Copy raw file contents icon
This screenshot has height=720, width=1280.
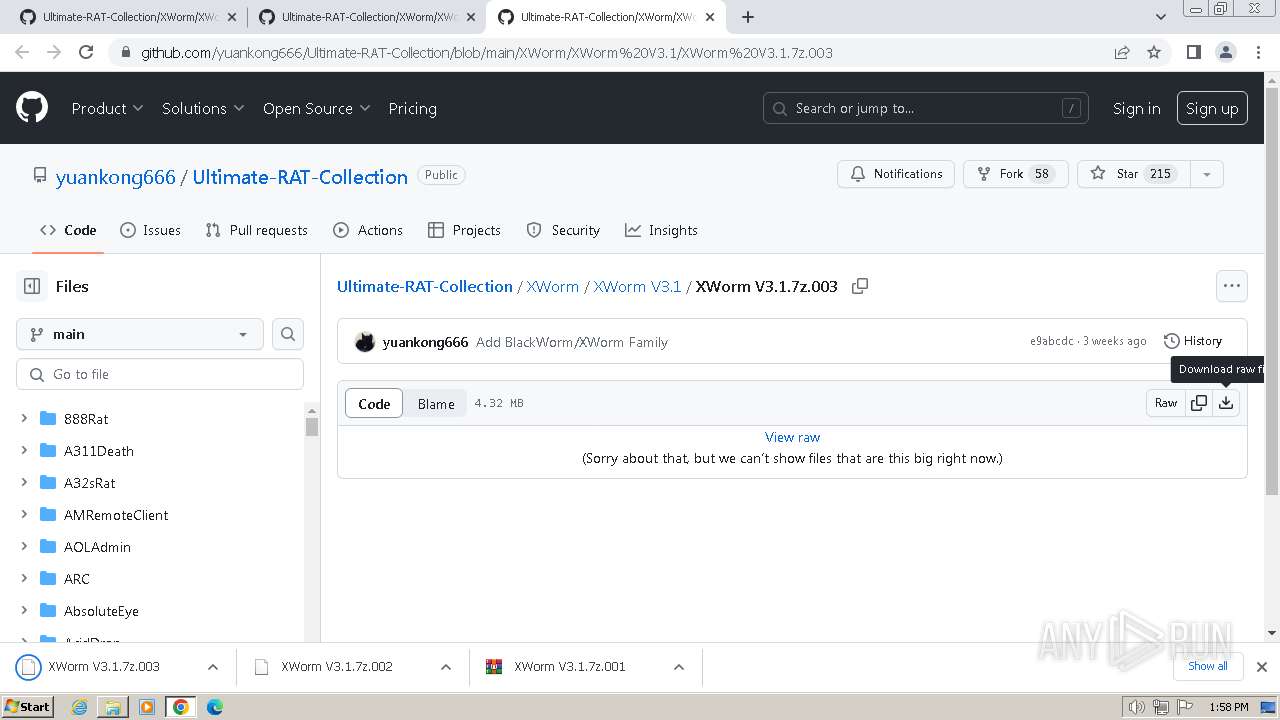(x=1199, y=403)
